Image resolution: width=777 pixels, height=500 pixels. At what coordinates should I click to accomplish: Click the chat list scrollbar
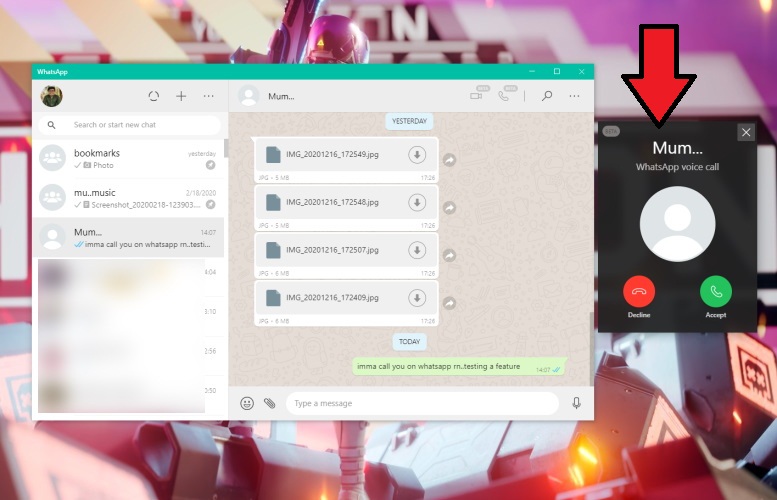[226, 148]
